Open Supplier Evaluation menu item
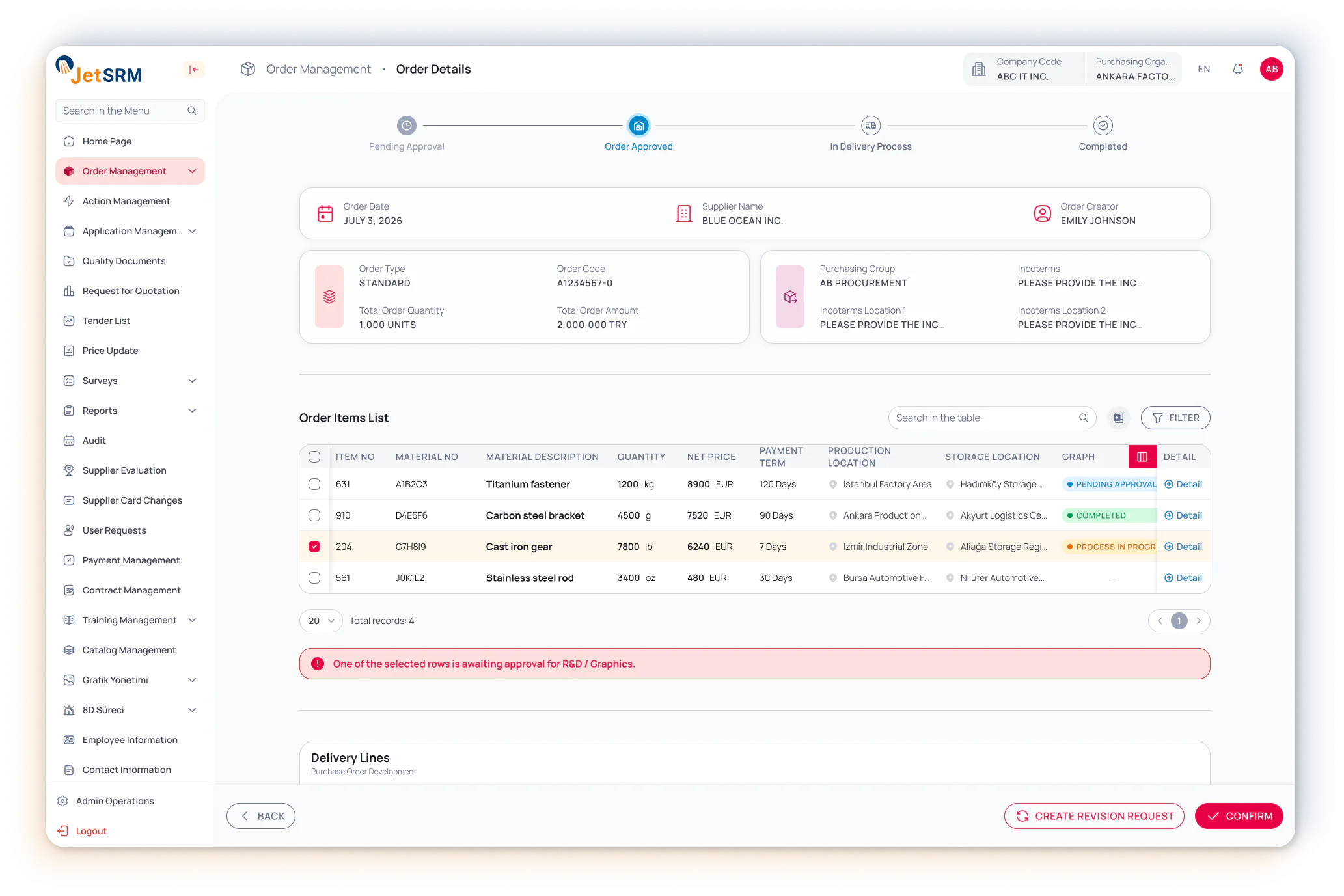 click(x=130, y=470)
